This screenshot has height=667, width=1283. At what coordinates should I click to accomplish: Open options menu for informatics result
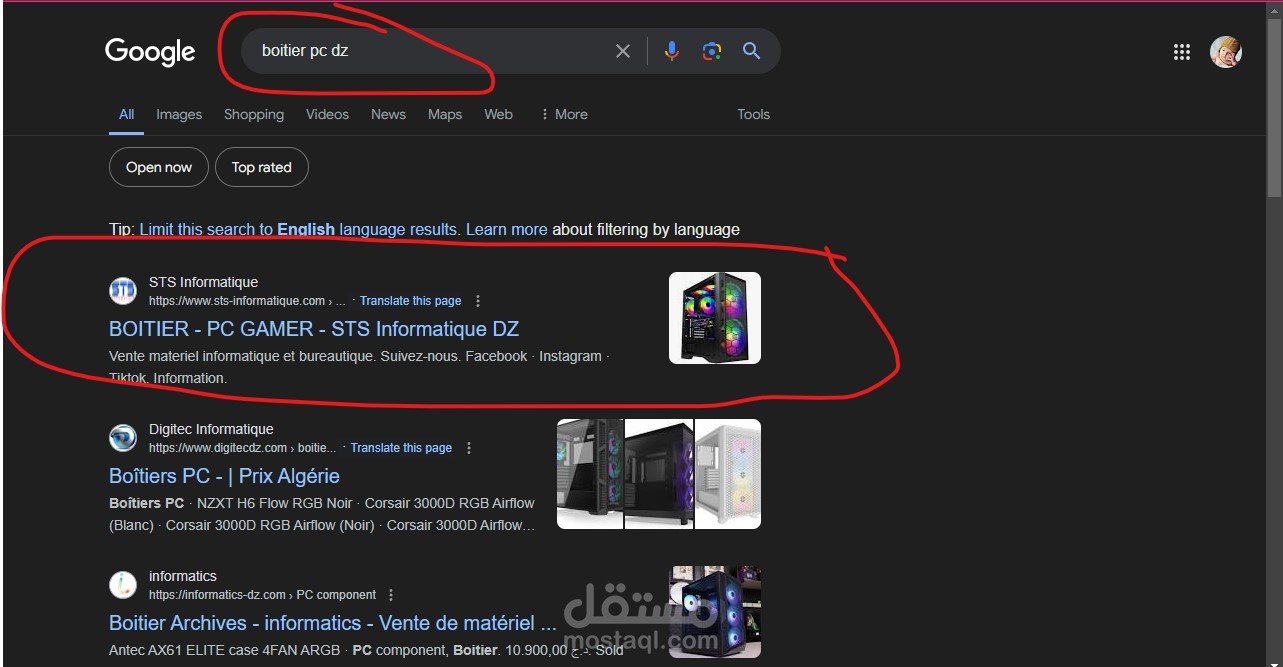391,595
